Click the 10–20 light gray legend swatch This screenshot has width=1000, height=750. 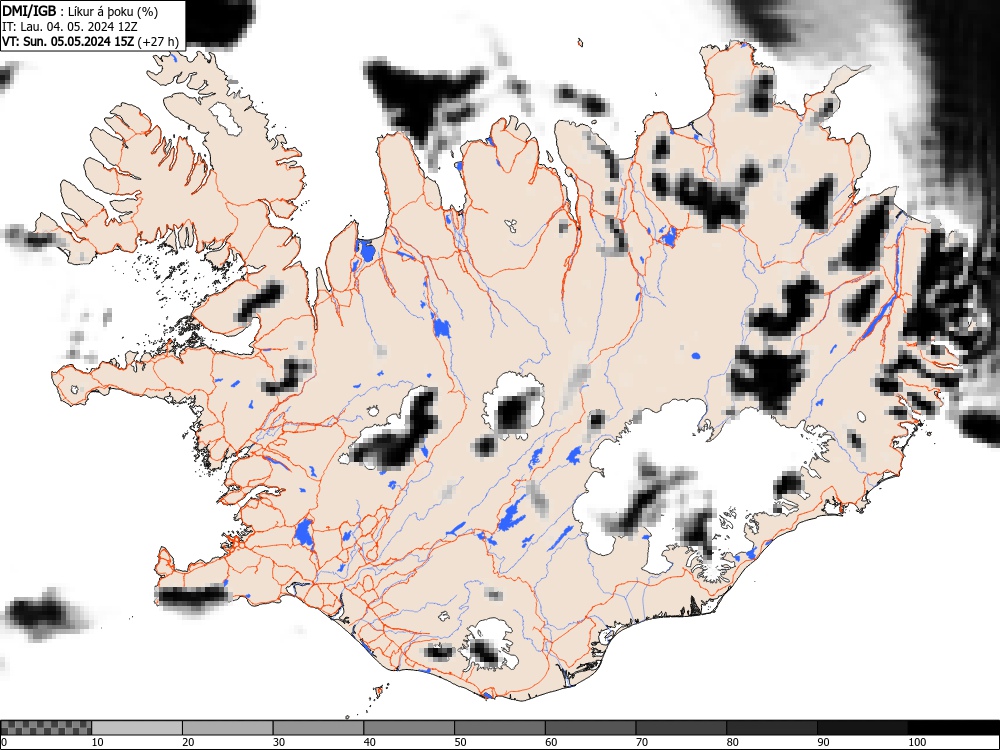(137, 728)
